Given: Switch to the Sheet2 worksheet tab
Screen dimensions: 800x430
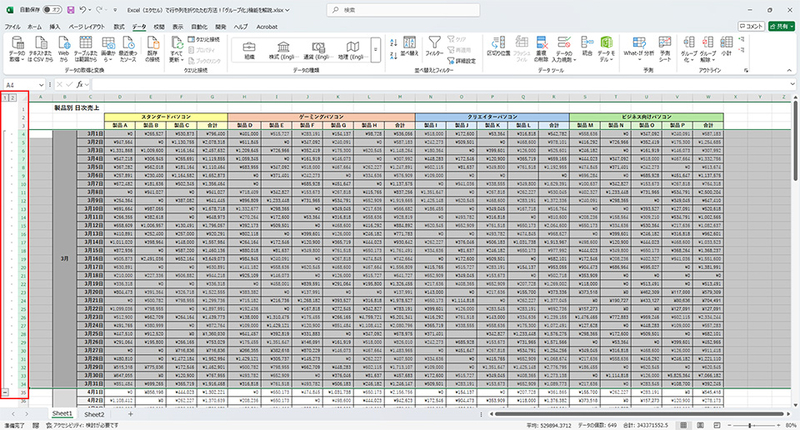Looking at the screenshot, I should coord(94,413).
